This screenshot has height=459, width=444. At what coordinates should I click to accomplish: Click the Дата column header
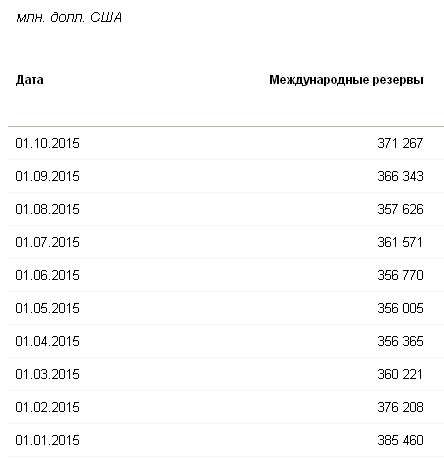pyautogui.click(x=30, y=80)
